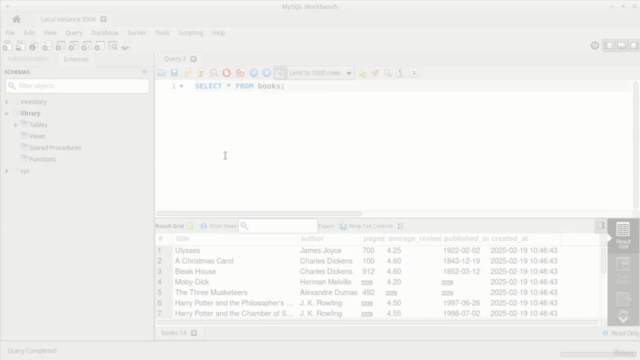Create a new SQL tab for queries
640x360 pixels.
[8, 46]
